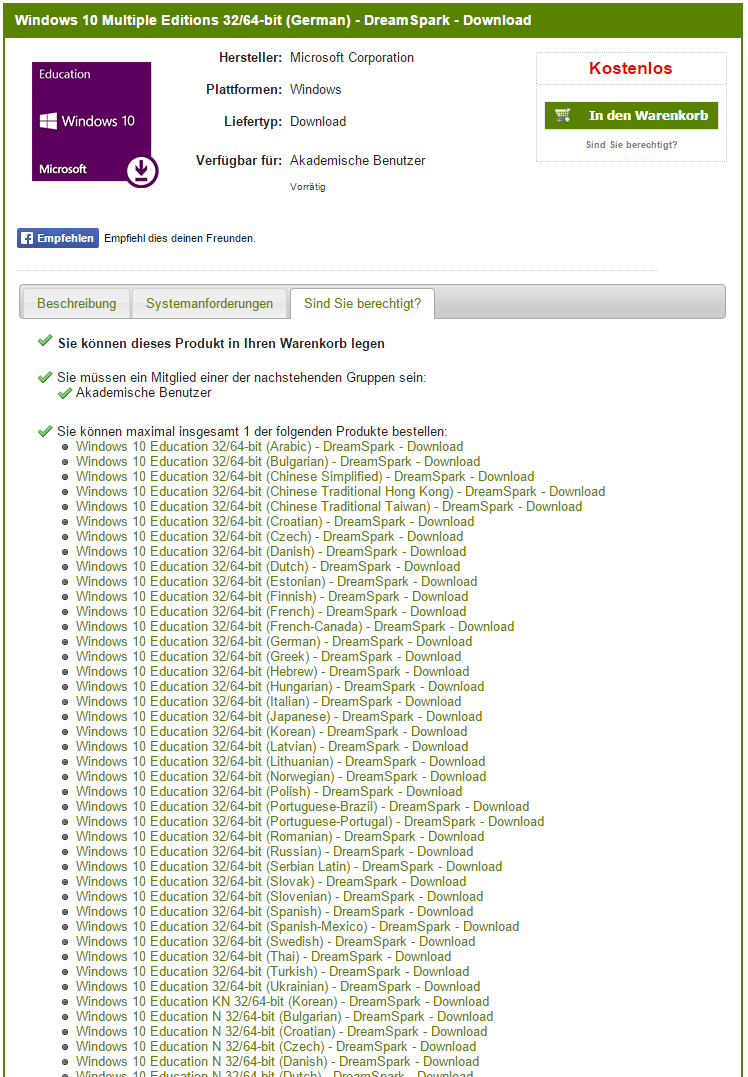Screen dimensions: 748x1077
Task: Open Windows 10 Education N (Croatian) link
Action: (x=282, y=1032)
